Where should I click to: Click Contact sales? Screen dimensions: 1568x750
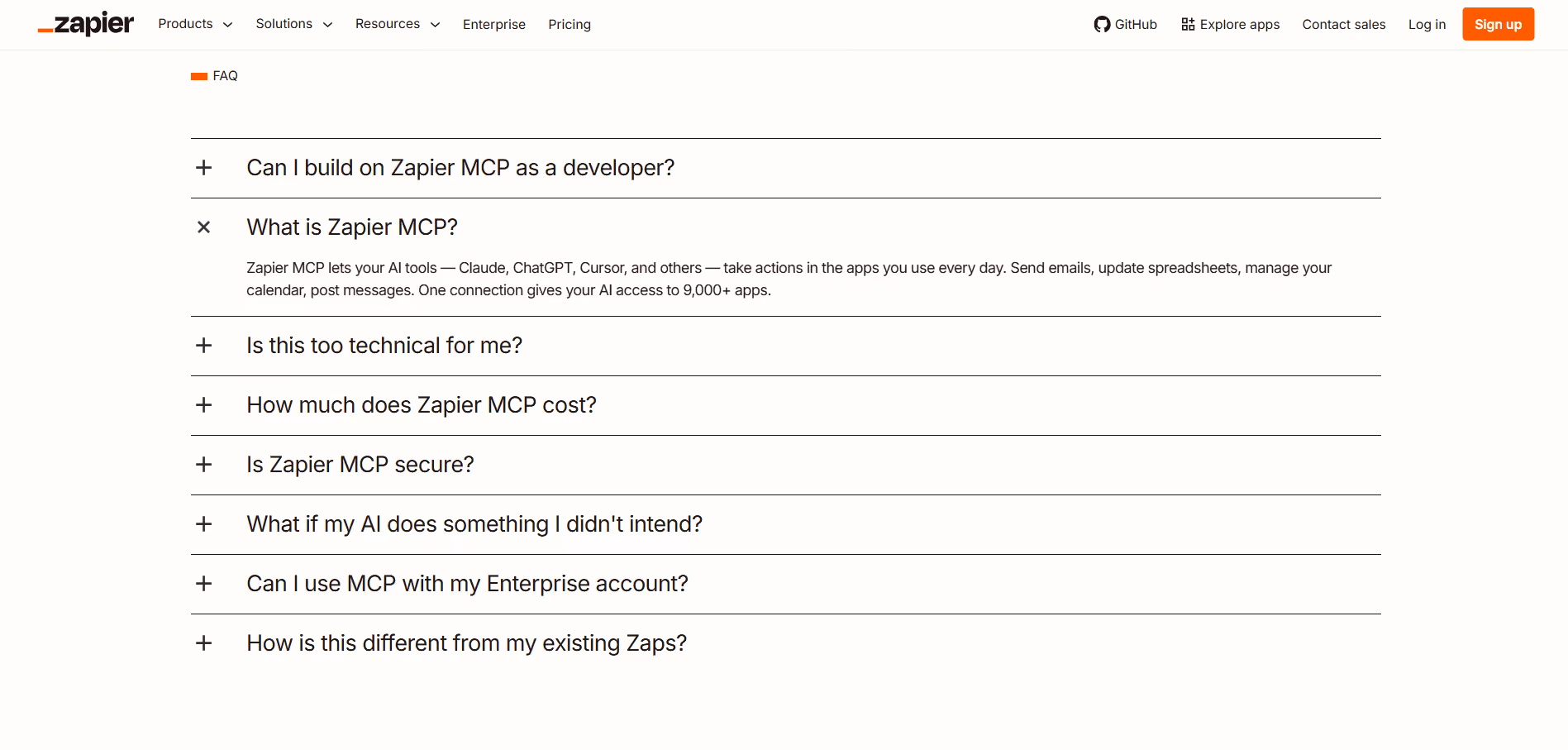(x=1344, y=25)
